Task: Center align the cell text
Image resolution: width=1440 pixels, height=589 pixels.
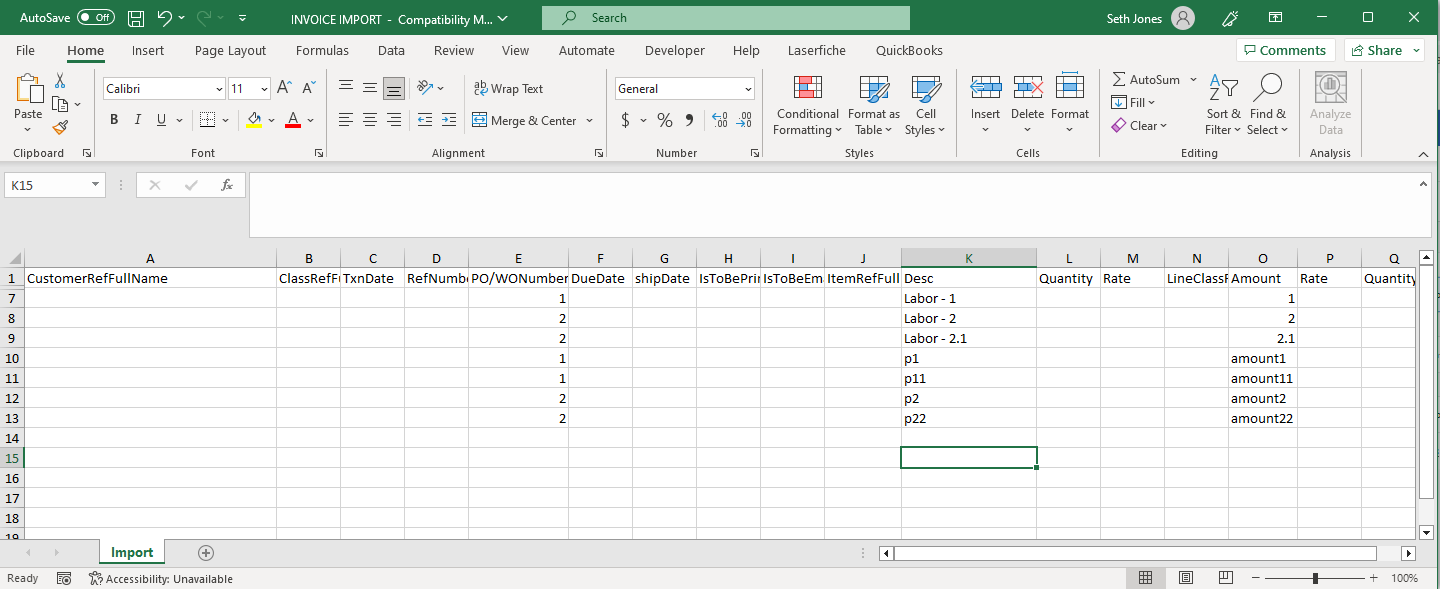Action: (370, 120)
